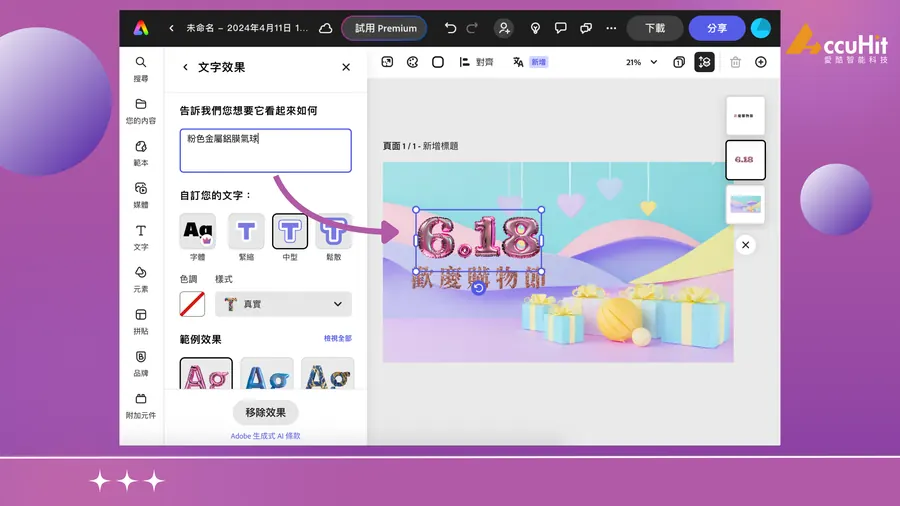Click the background shape square icon
This screenshot has height=506, width=900.
pyautogui.click(x=438, y=62)
